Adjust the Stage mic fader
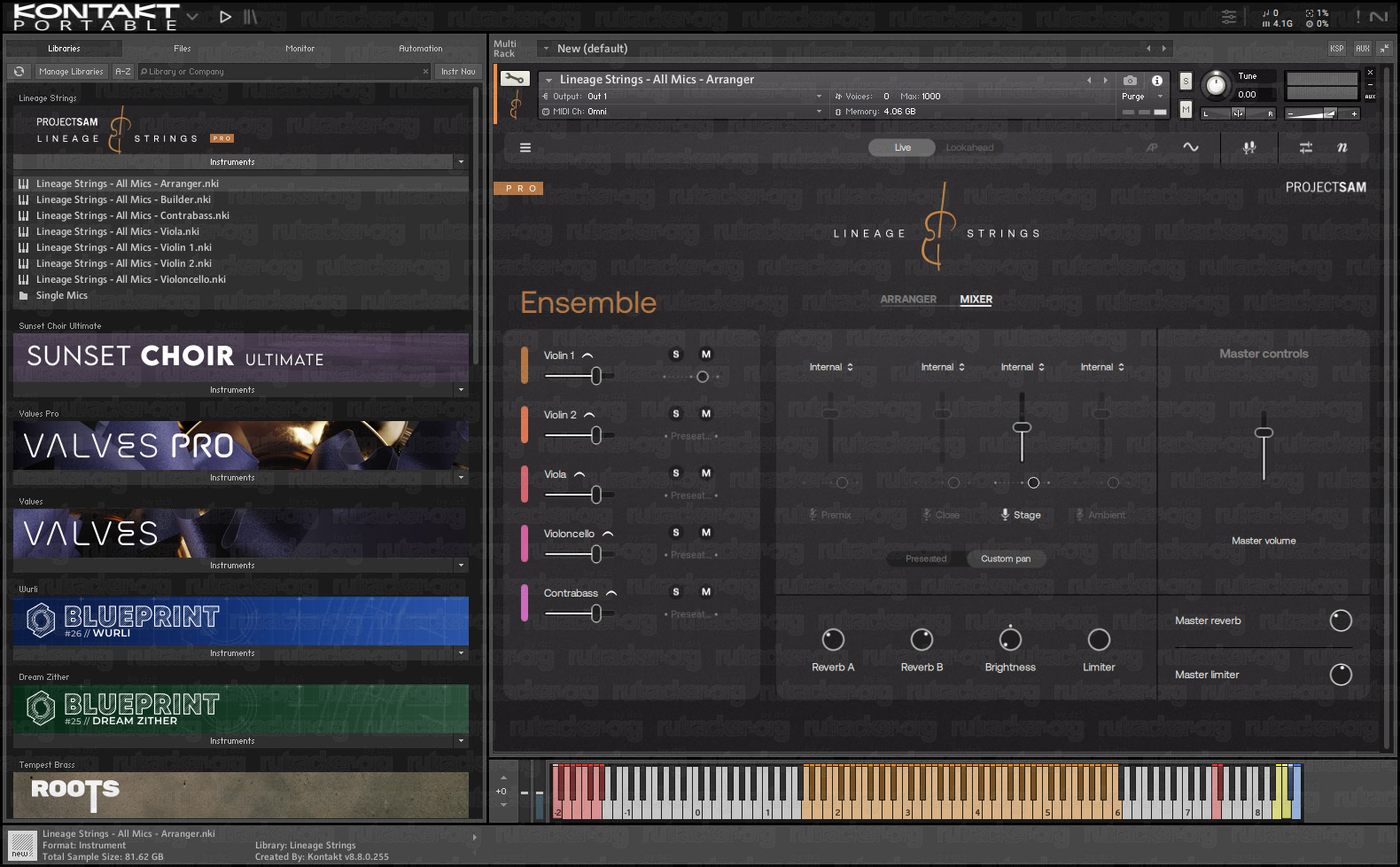Image resolution: width=1400 pixels, height=867 pixels. click(x=1022, y=427)
